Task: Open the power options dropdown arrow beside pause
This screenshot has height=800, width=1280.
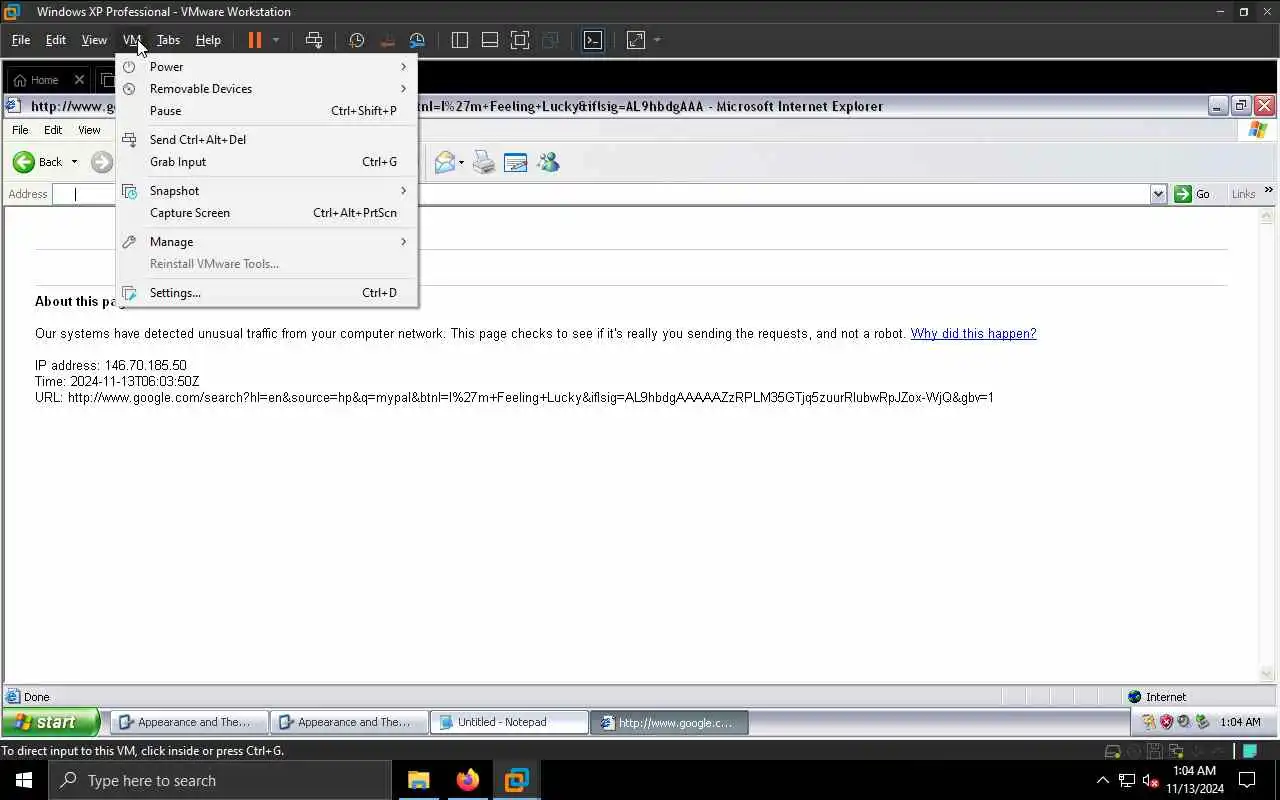Action: coord(276,40)
